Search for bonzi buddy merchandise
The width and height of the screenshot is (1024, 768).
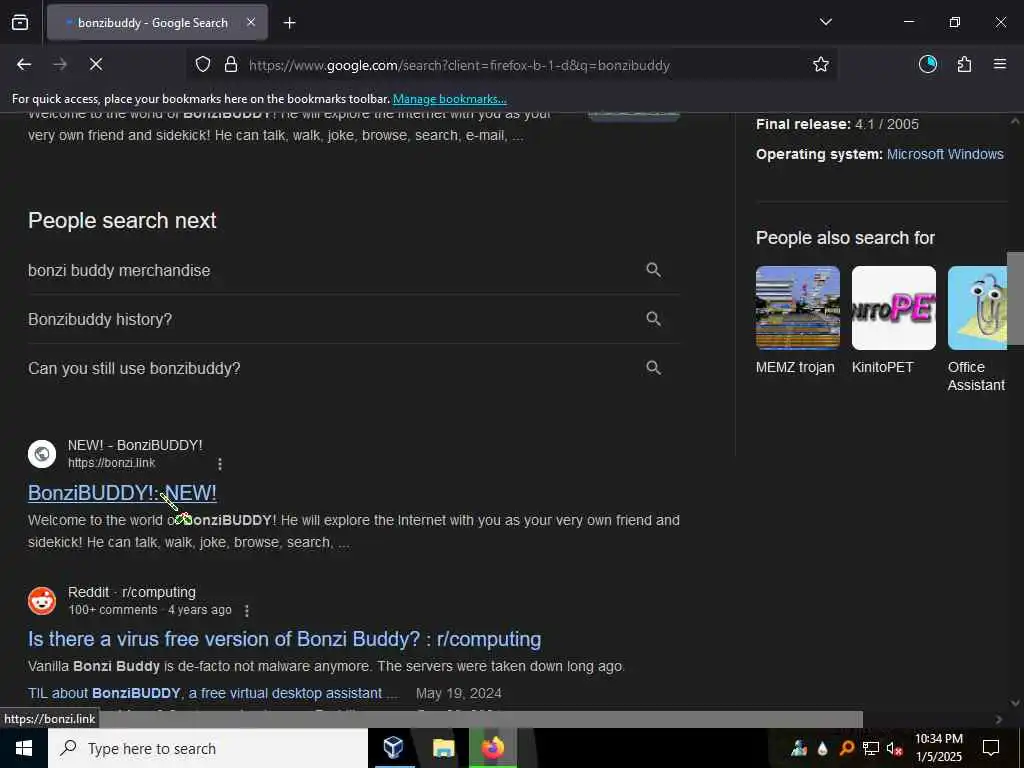[119, 270]
